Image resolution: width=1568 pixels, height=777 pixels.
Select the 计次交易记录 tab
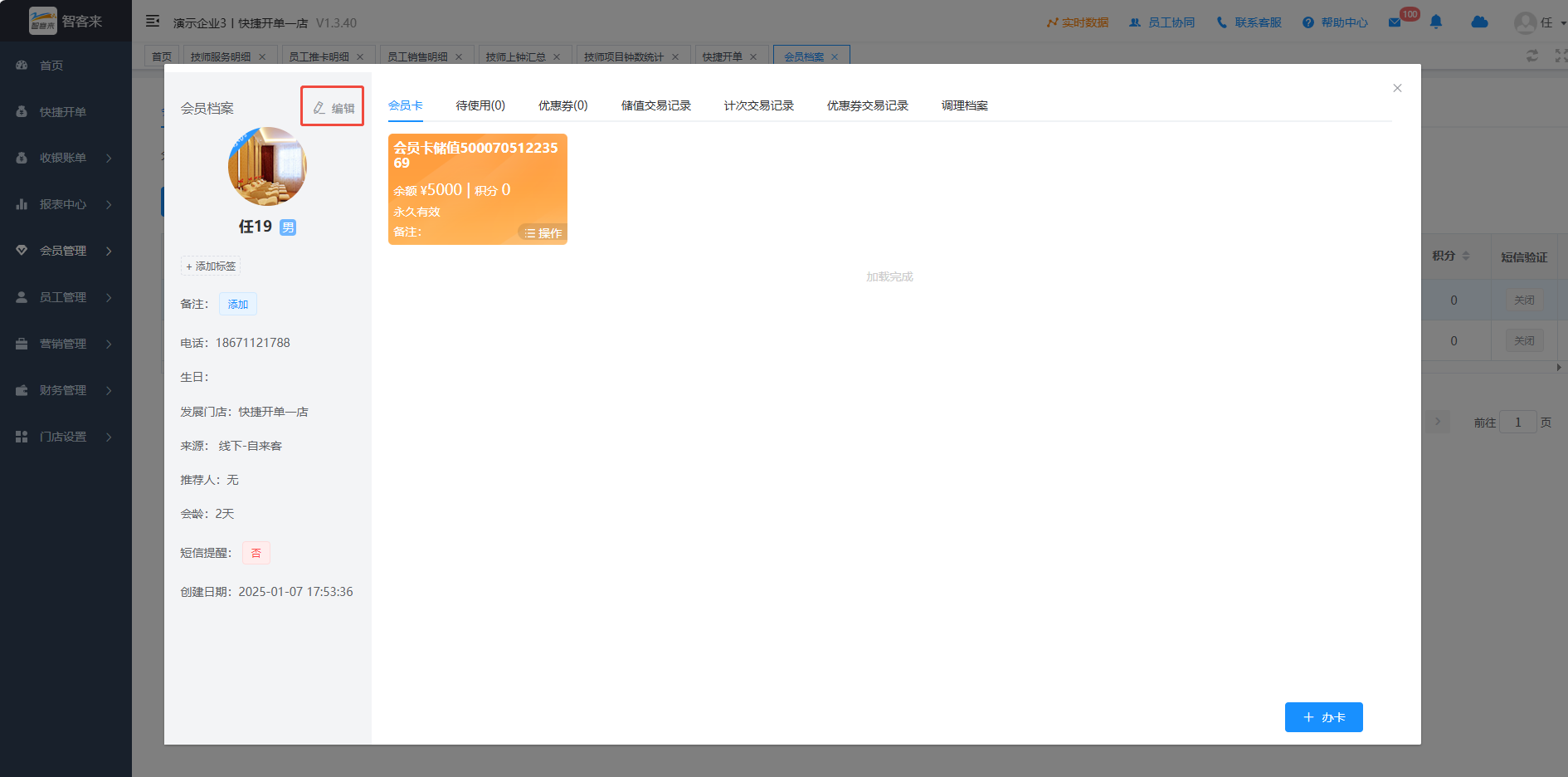tap(759, 105)
